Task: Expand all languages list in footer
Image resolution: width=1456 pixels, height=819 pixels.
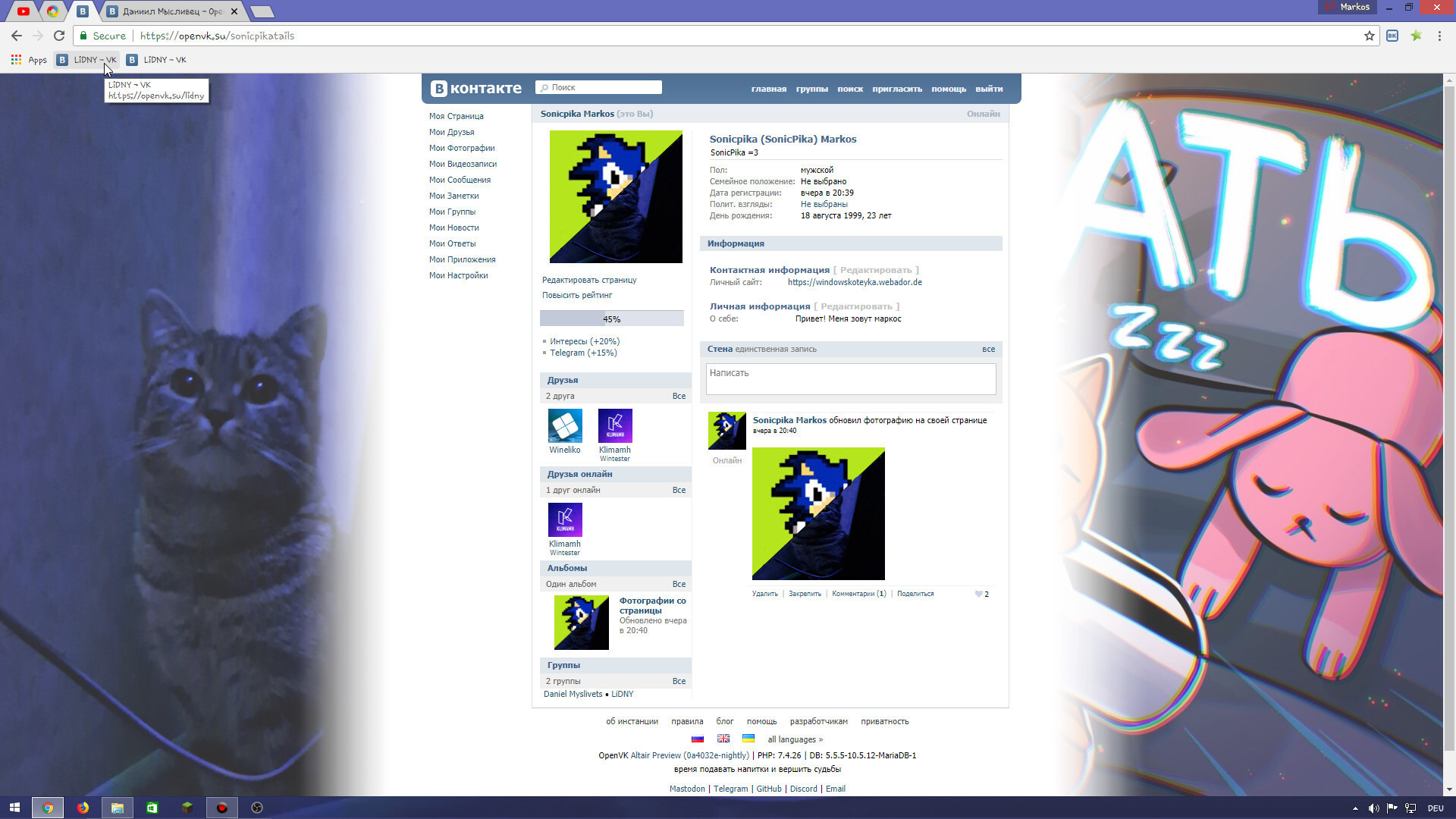Action: (x=795, y=739)
